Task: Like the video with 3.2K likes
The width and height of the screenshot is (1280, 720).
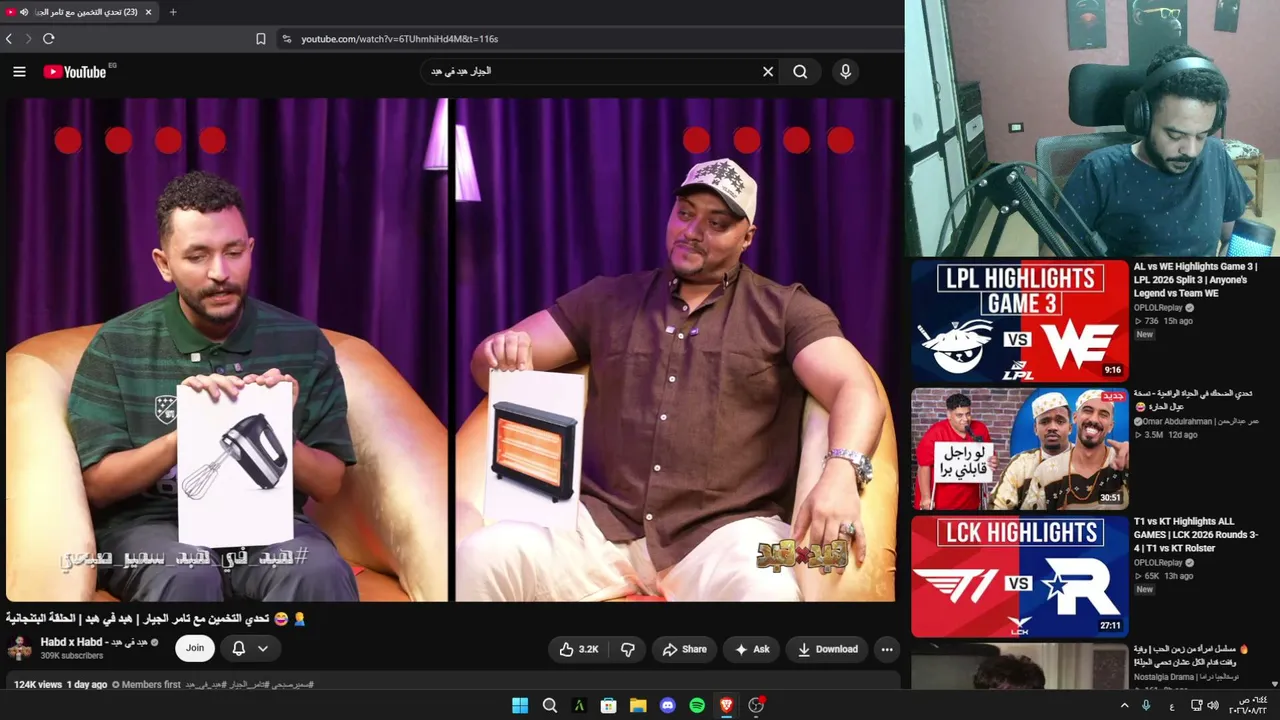Action: click(578, 649)
